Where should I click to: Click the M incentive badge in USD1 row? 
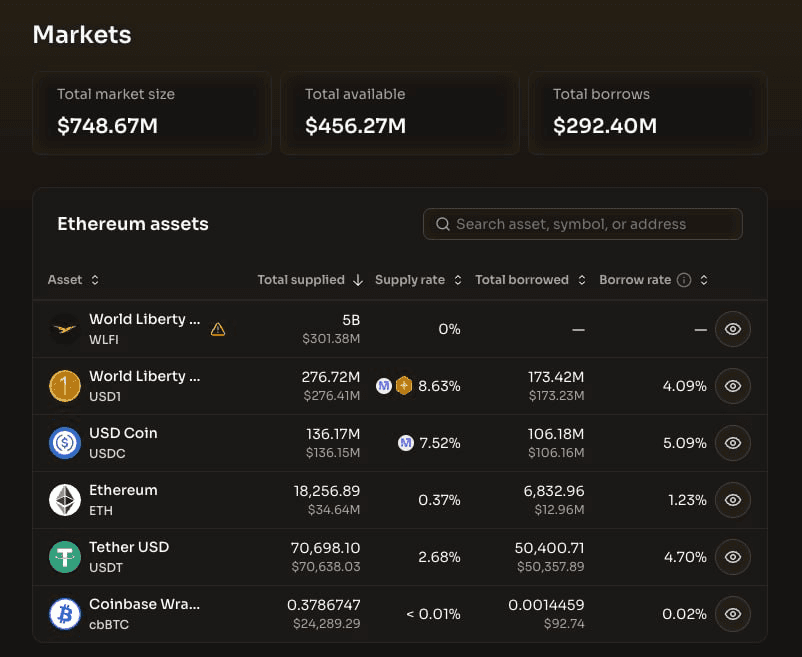pos(384,386)
